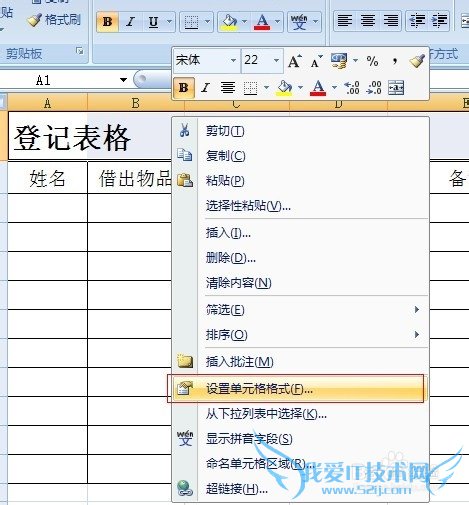
Task: Increase font size in mini toolbar
Action: tap(295, 62)
